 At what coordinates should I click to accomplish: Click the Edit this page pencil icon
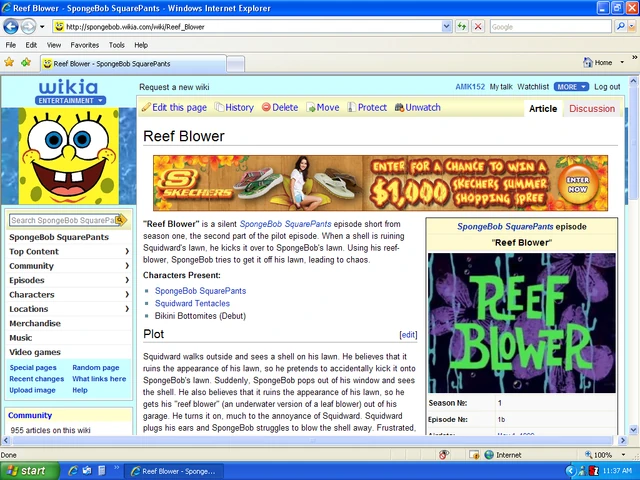(x=146, y=107)
